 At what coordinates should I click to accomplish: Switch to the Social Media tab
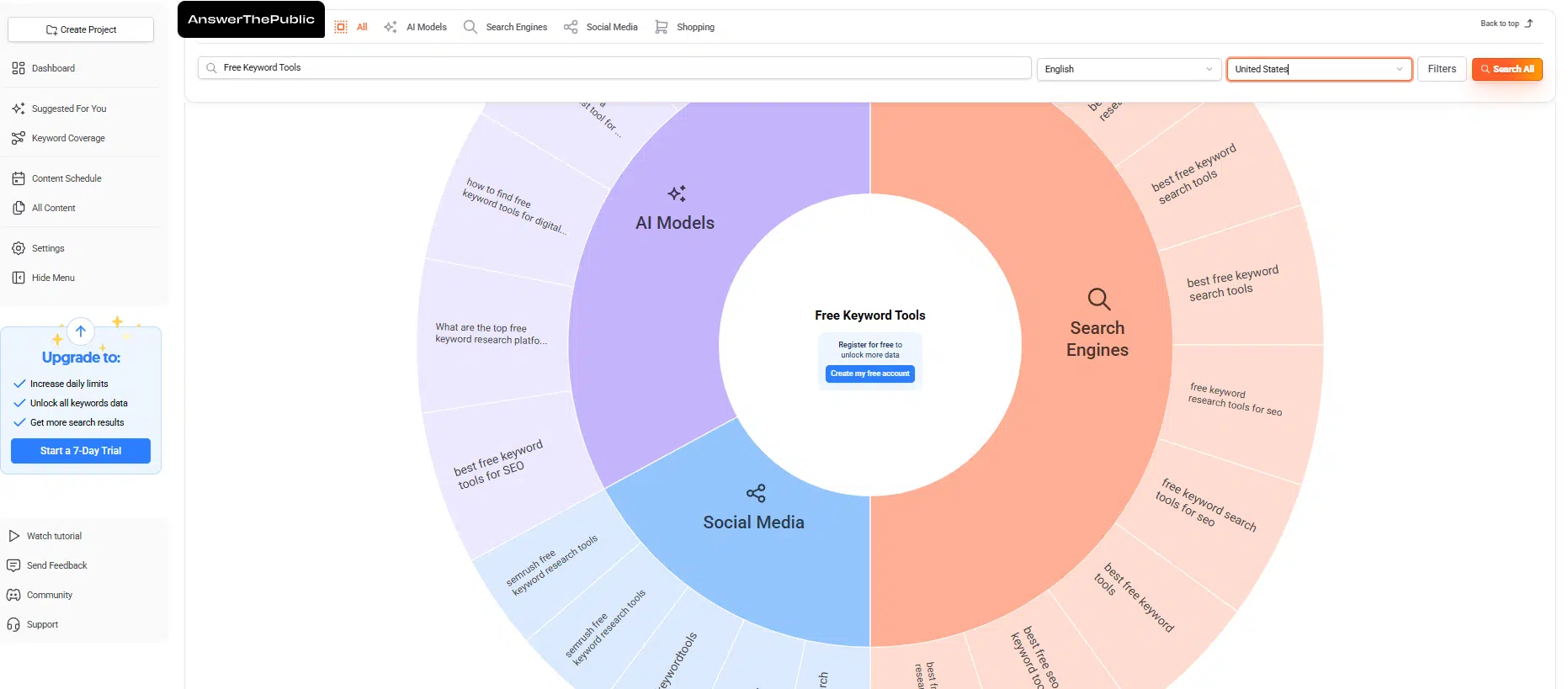(601, 27)
